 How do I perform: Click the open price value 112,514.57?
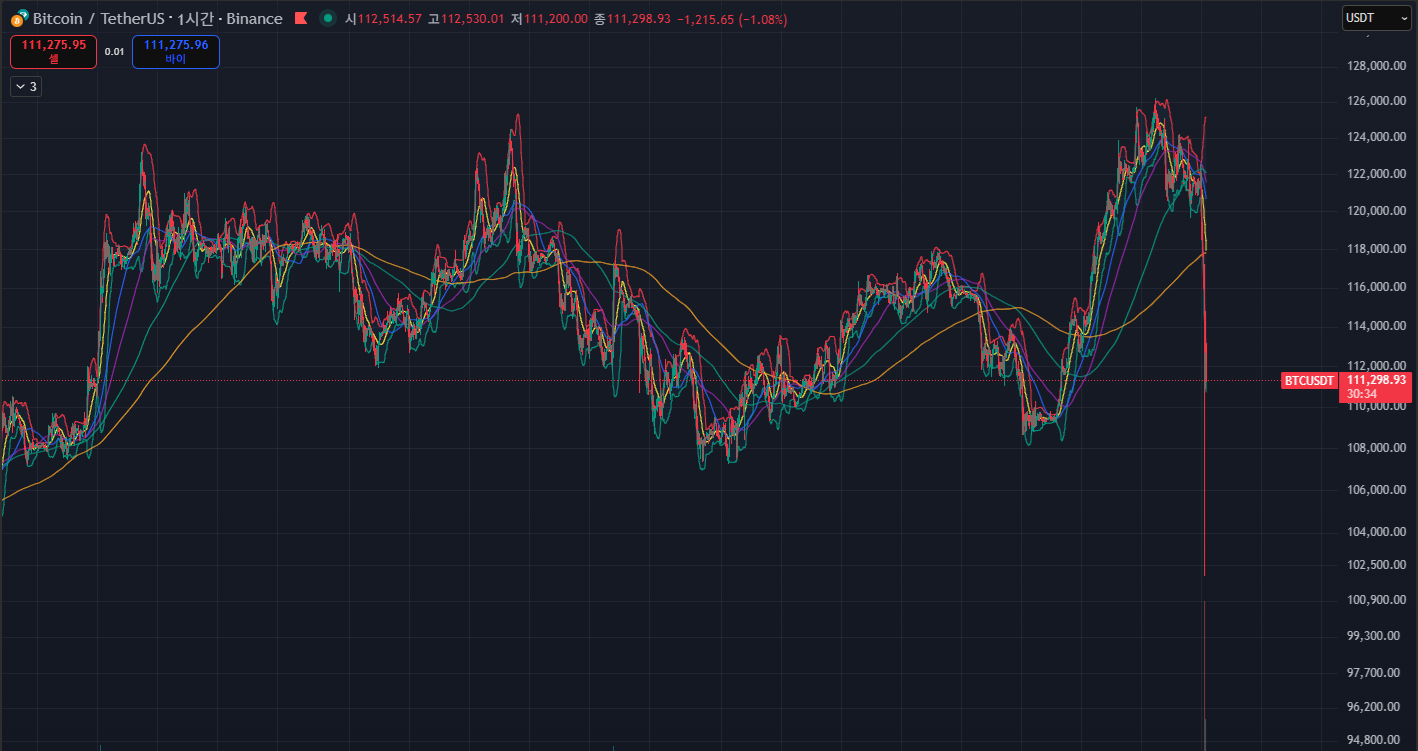pos(390,19)
